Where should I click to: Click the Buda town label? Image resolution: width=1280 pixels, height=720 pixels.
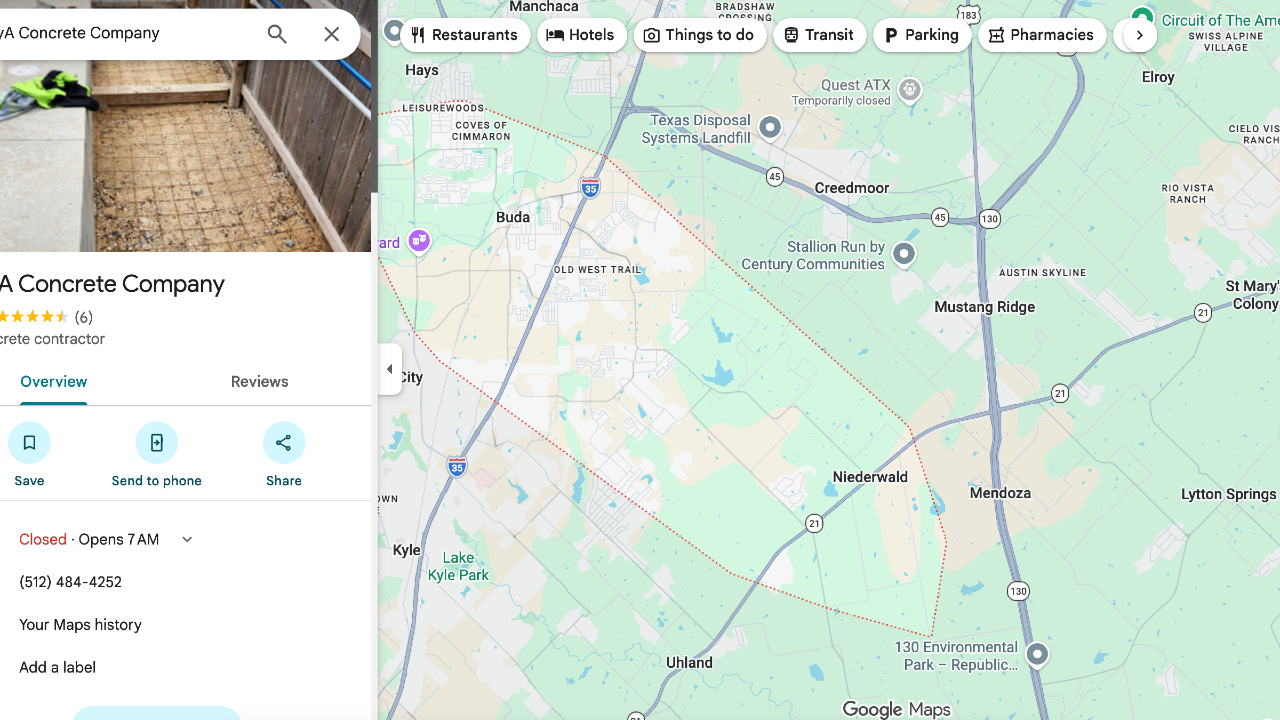[513, 217]
